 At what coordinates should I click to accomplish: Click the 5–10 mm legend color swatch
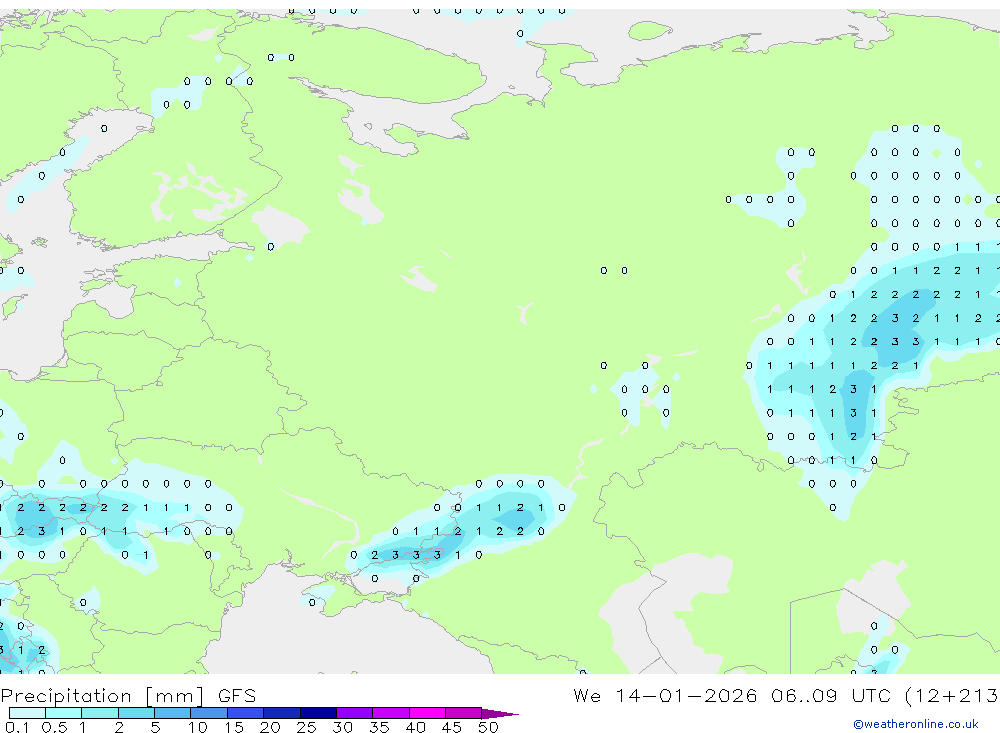pos(173,713)
